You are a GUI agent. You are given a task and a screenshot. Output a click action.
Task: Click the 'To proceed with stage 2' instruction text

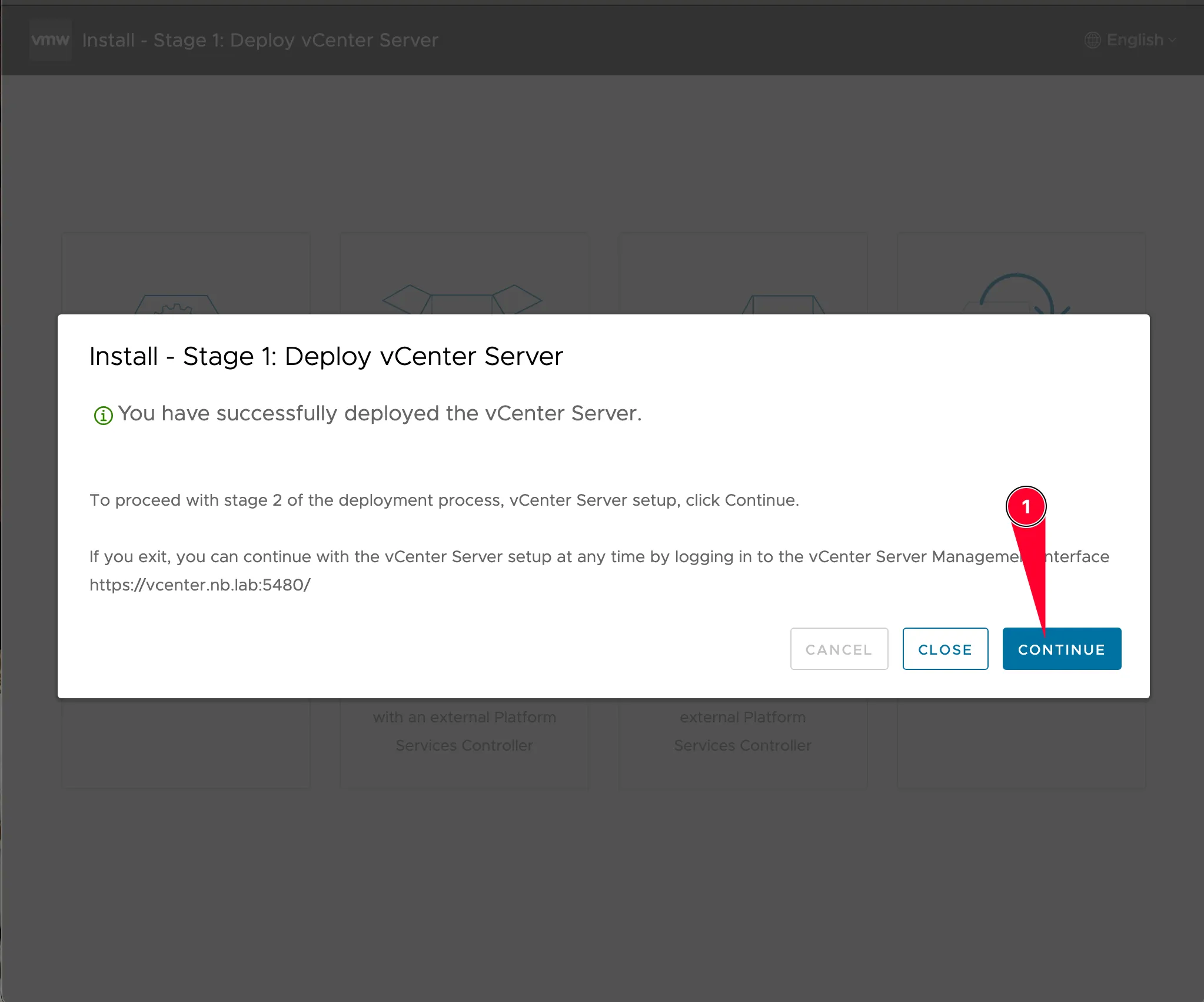point(444,500)
